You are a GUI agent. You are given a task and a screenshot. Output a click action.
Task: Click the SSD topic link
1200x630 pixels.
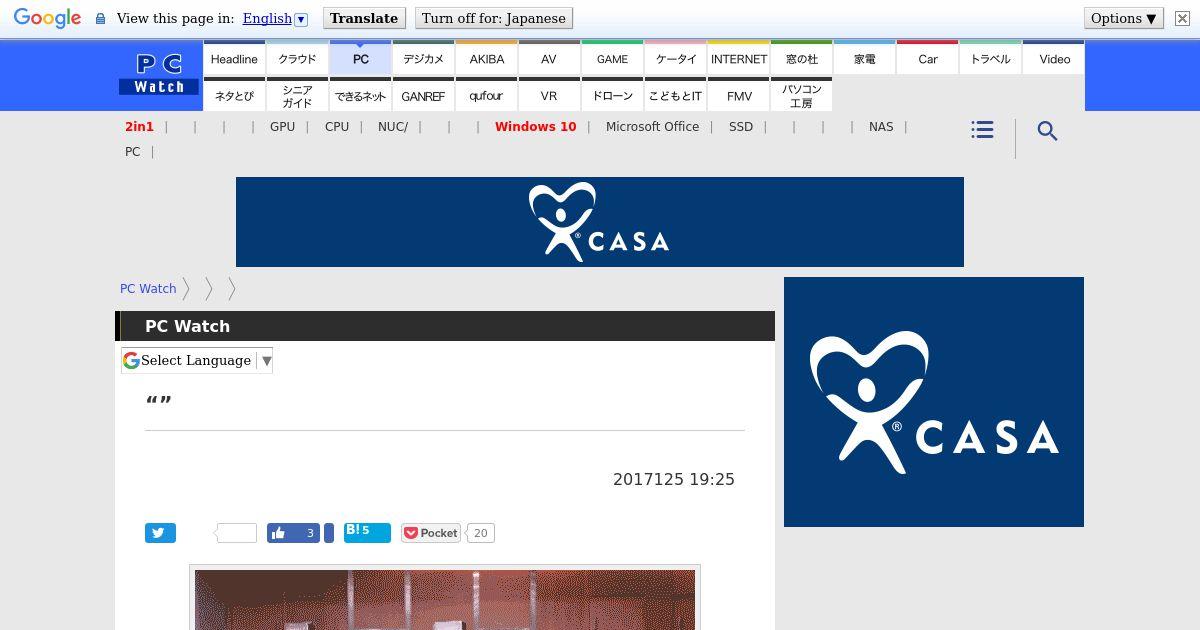[x=741, y=127]
